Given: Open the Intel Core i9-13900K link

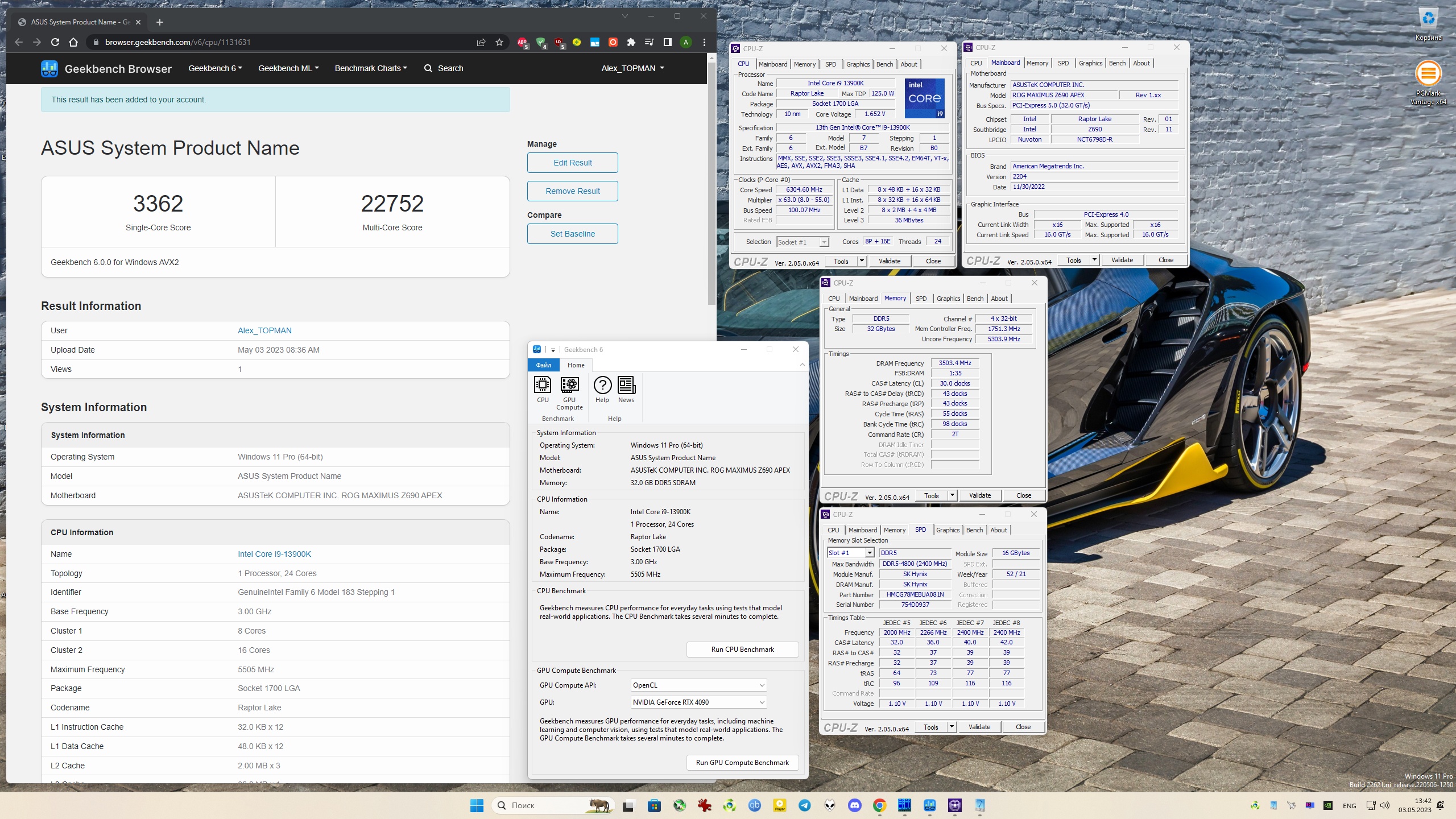Looking at the screenshot, I should [x=274, y=554].
